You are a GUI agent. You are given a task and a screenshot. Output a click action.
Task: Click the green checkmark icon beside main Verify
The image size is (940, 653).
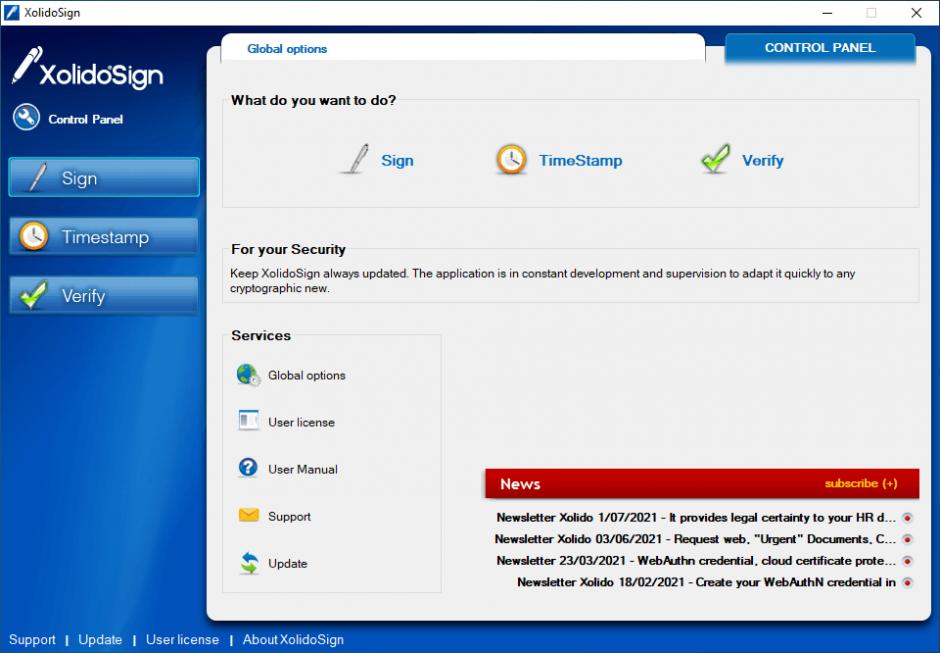pos(715,160)
